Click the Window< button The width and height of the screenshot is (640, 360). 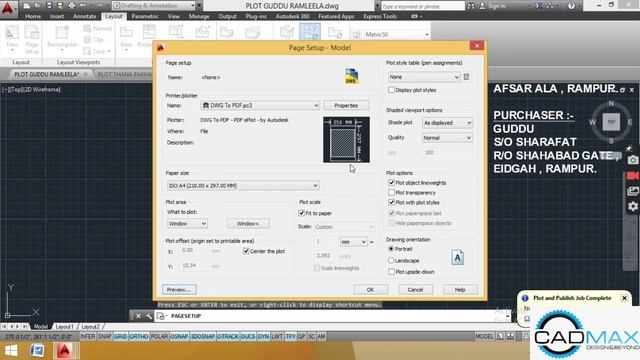(x=248, y=223)
